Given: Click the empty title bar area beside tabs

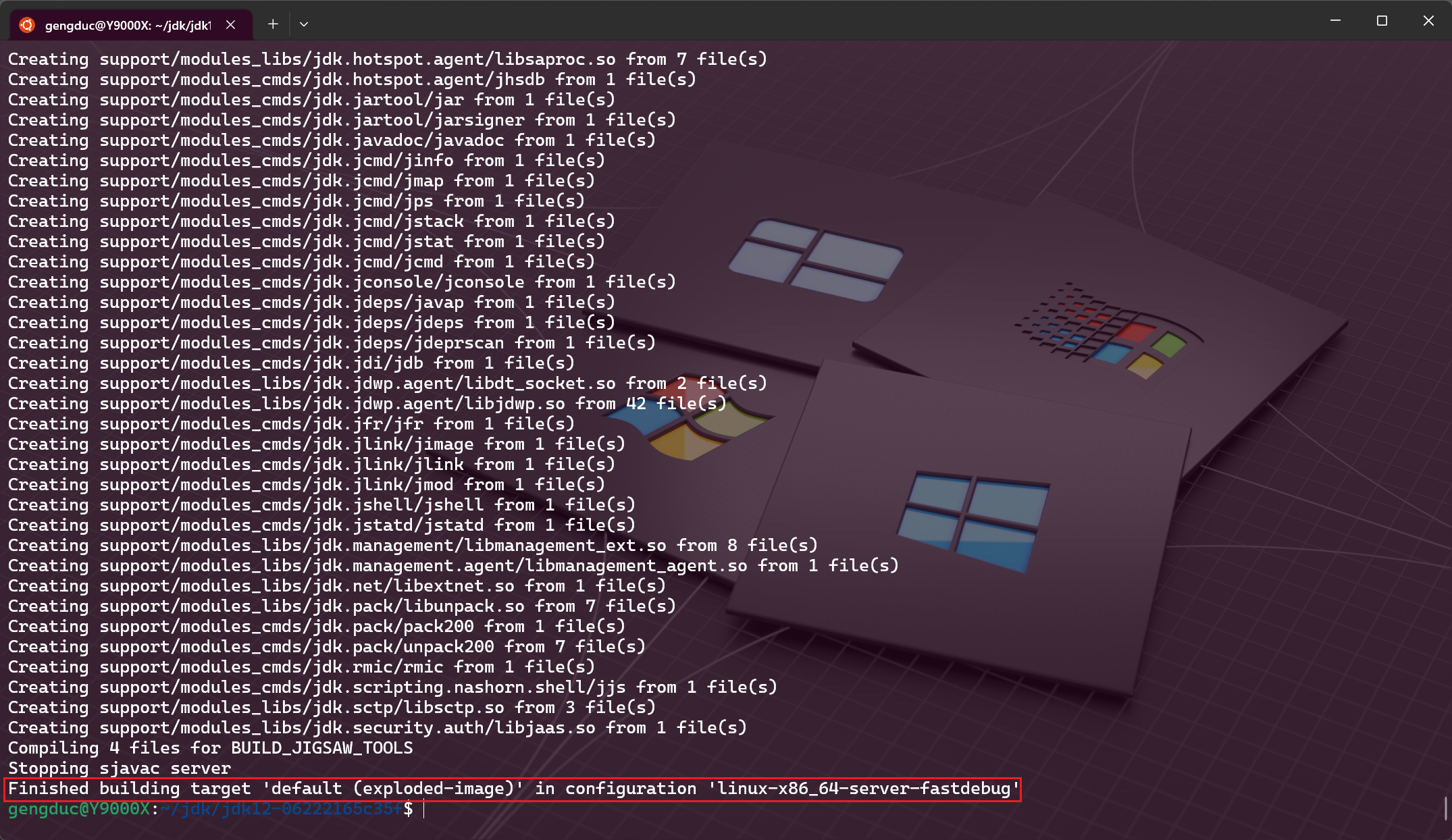Looking at the screenshot, I should click(810, 22).
